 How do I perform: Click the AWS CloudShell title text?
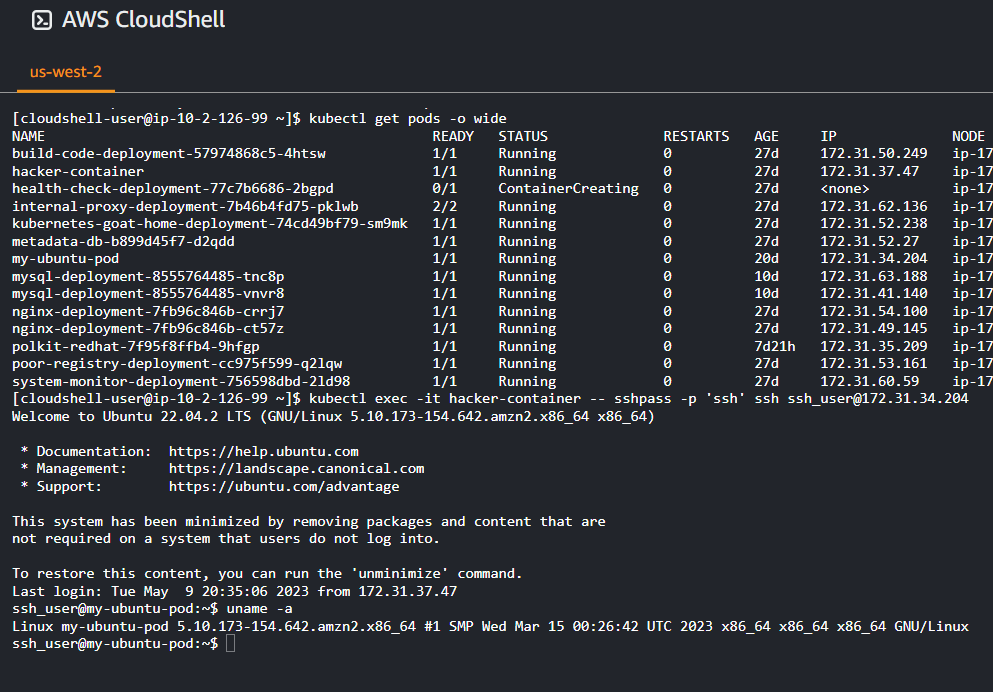142,19
